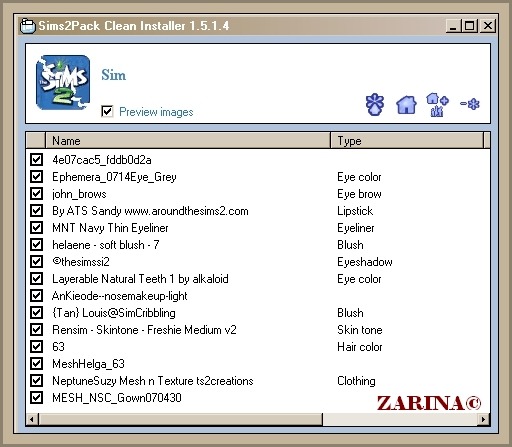Click the Hair color type cell
The height and width of the screenshot is (447, 512).
360,347
